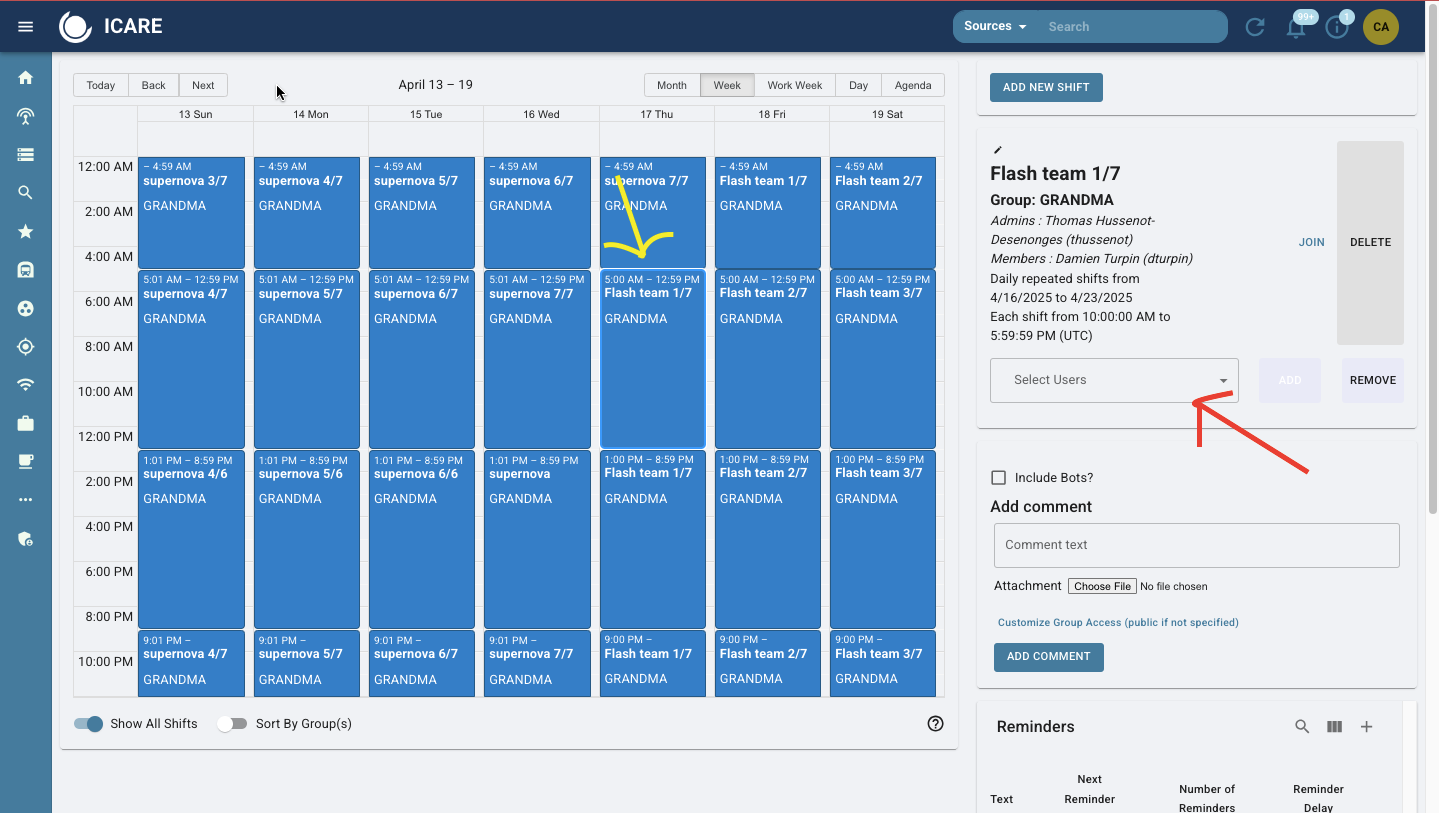Viewport: 1439px width, 813px height.
Task: Click the ADD NEW SHIFT button
Action: (x=1046, y=87)
